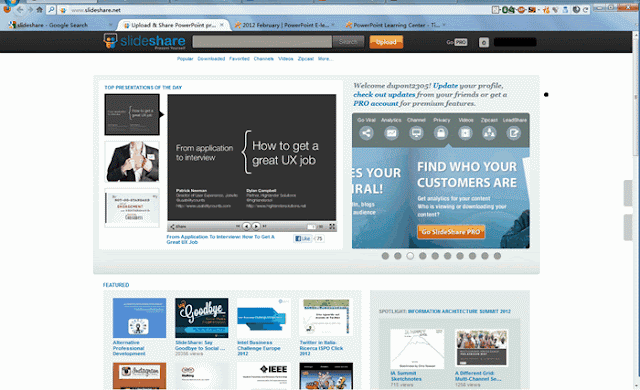
Task: Select the last banner carousel dot
Action: [497, 256]
